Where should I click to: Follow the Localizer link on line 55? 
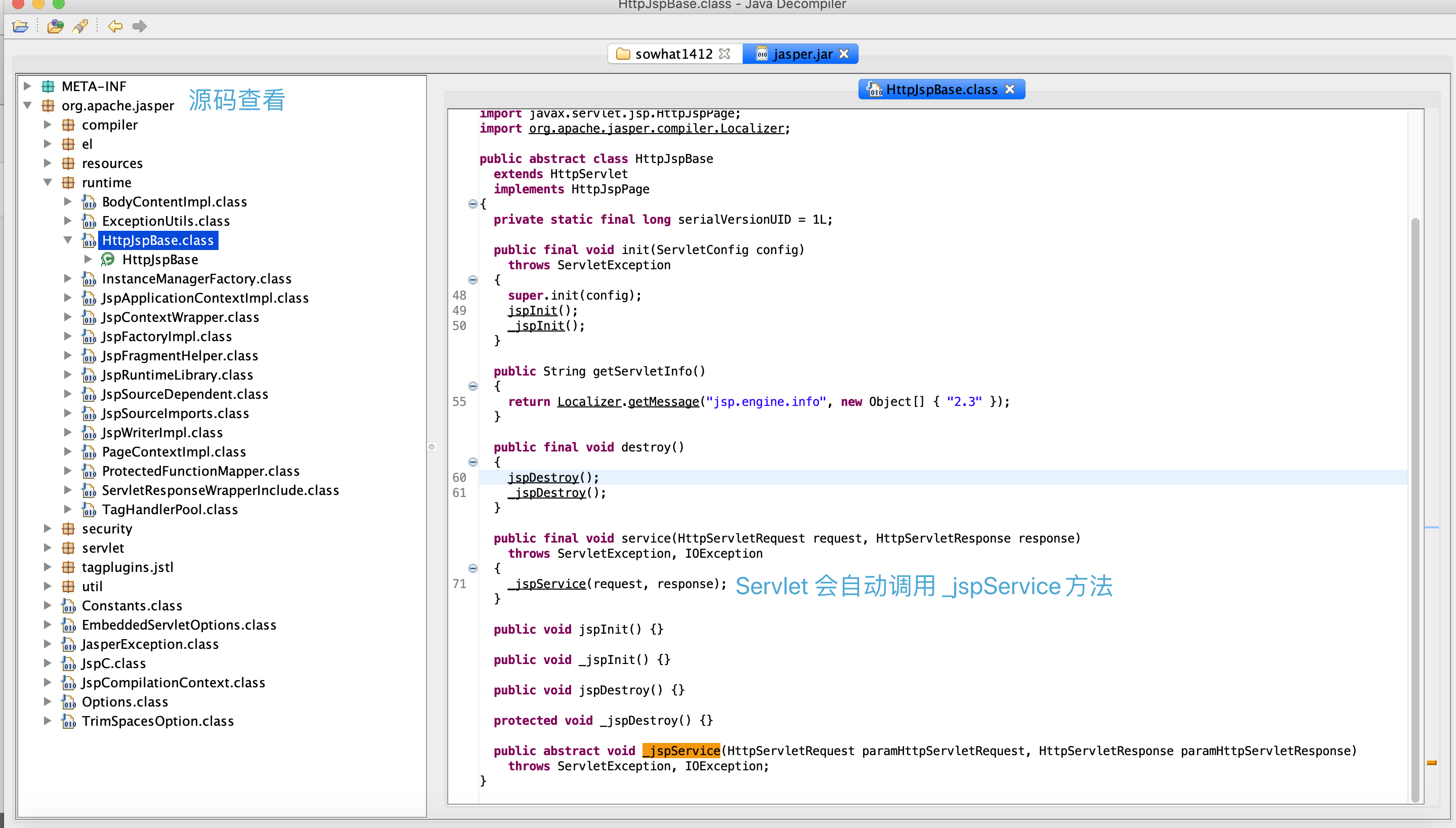(589, 401)
